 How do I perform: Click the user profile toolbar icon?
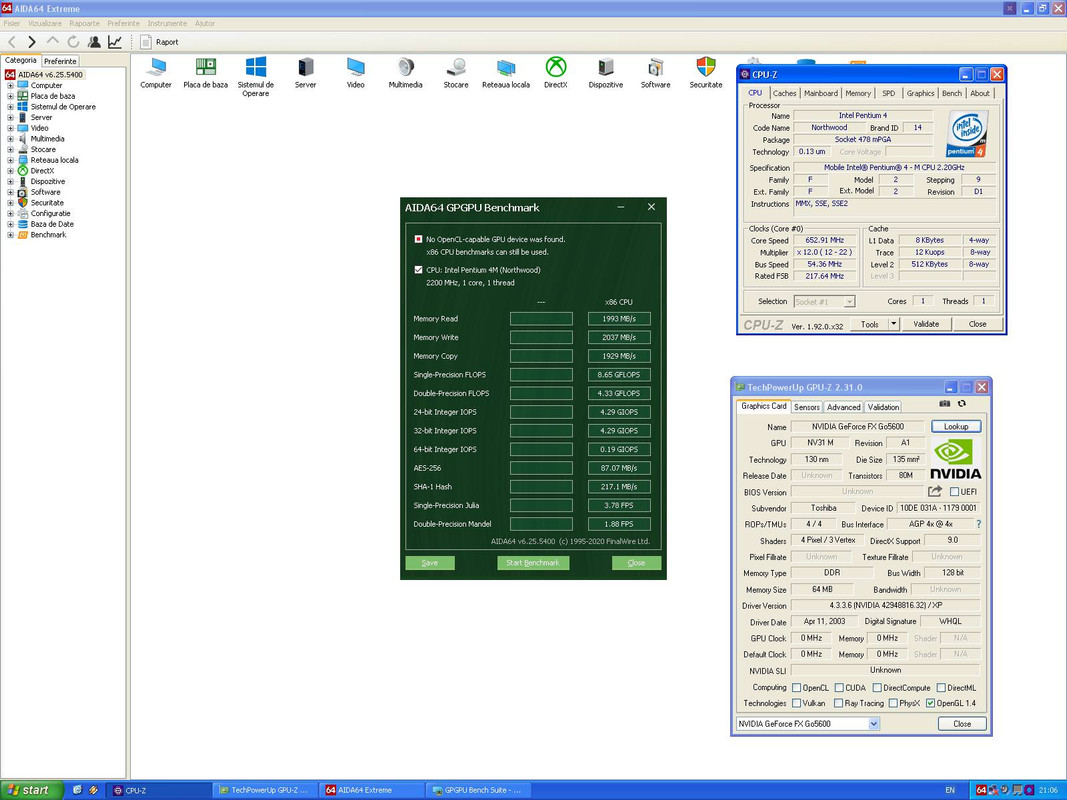point(94,42)
